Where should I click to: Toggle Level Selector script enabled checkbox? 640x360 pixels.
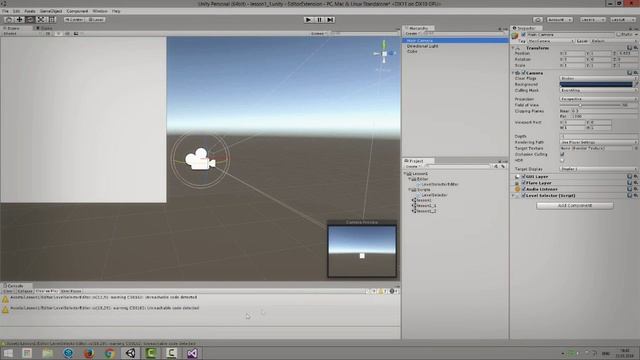pos(523,196)
